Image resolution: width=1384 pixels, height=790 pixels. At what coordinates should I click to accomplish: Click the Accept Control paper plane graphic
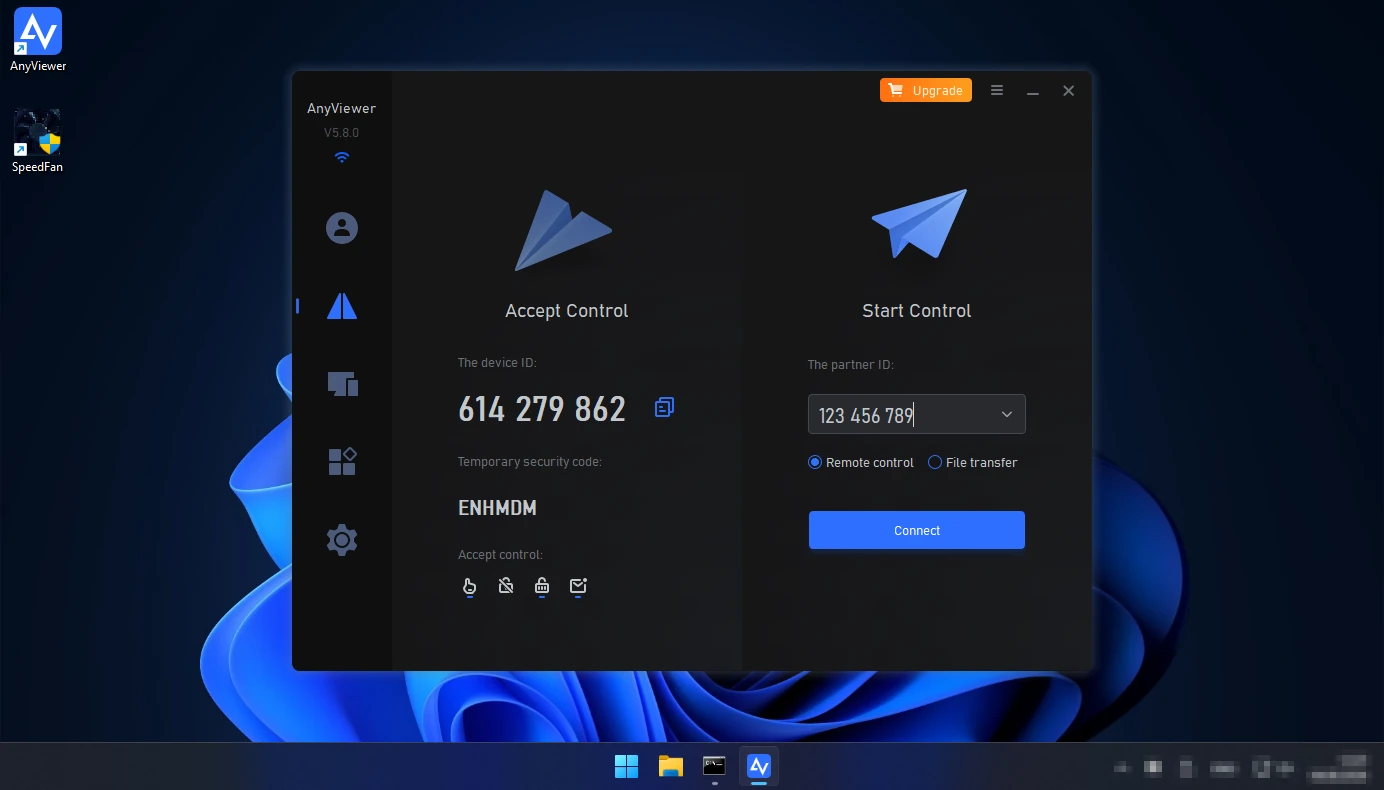(x=563, y=230)
